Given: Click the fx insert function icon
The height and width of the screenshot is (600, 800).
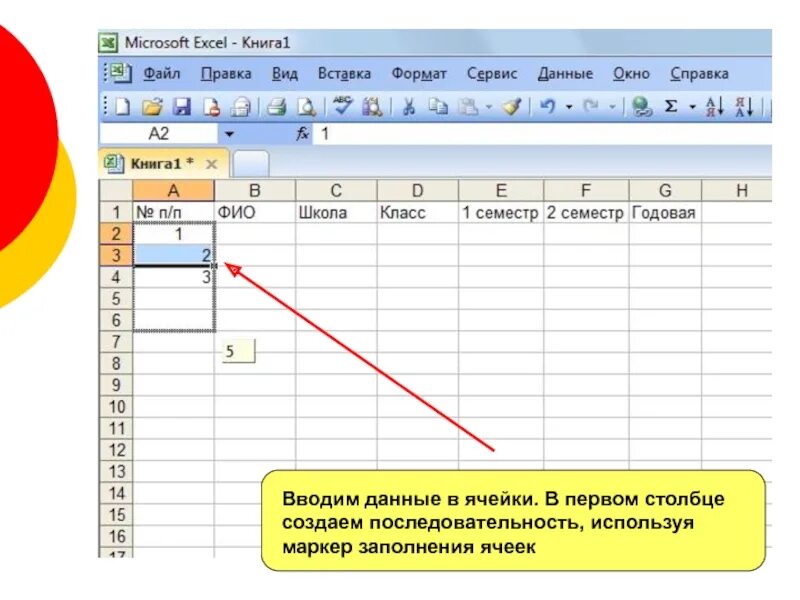Looking at the screenshot, I should pyautogui.click(x=303, y=134).
